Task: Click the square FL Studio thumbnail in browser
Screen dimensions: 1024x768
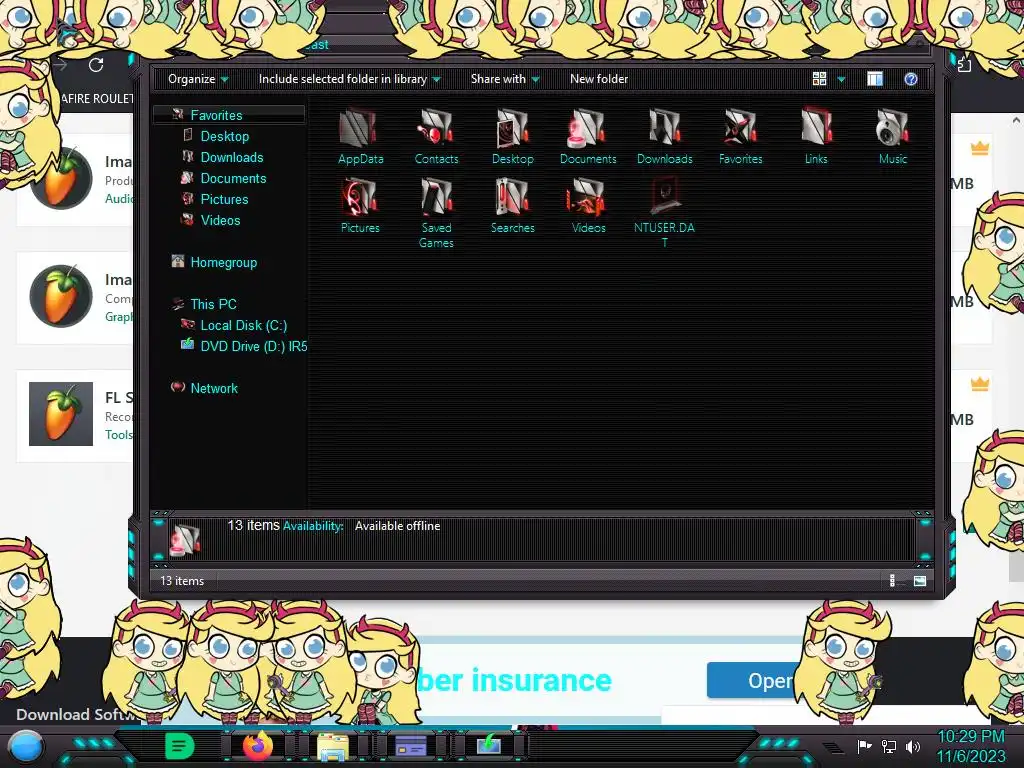Action: tap(61, 414)
